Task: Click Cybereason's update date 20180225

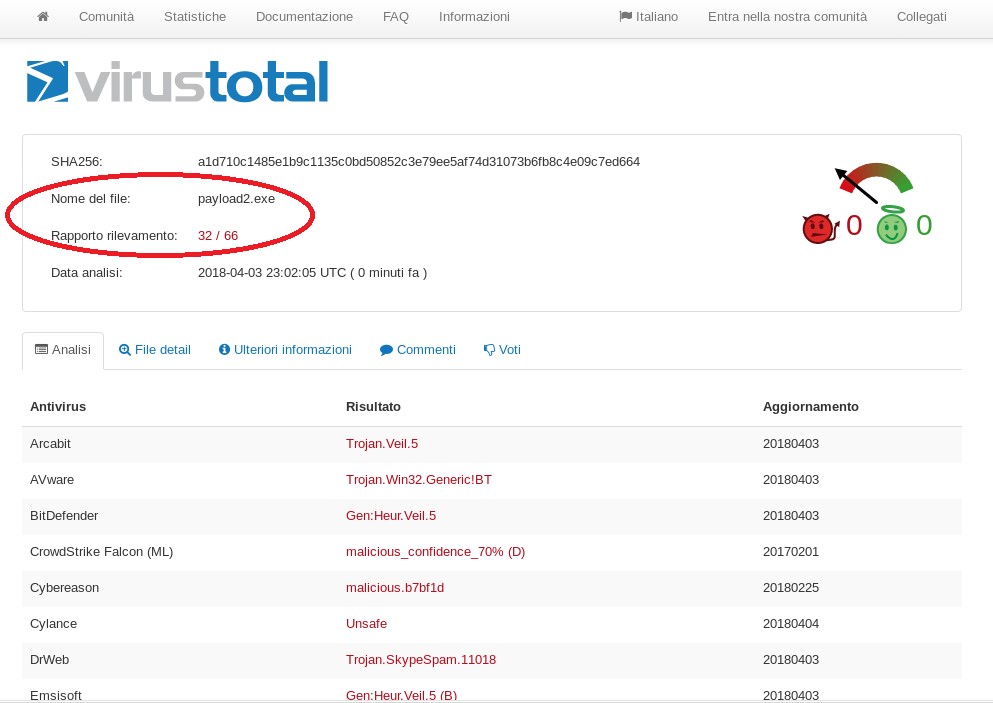Action: tap(791, 588)
